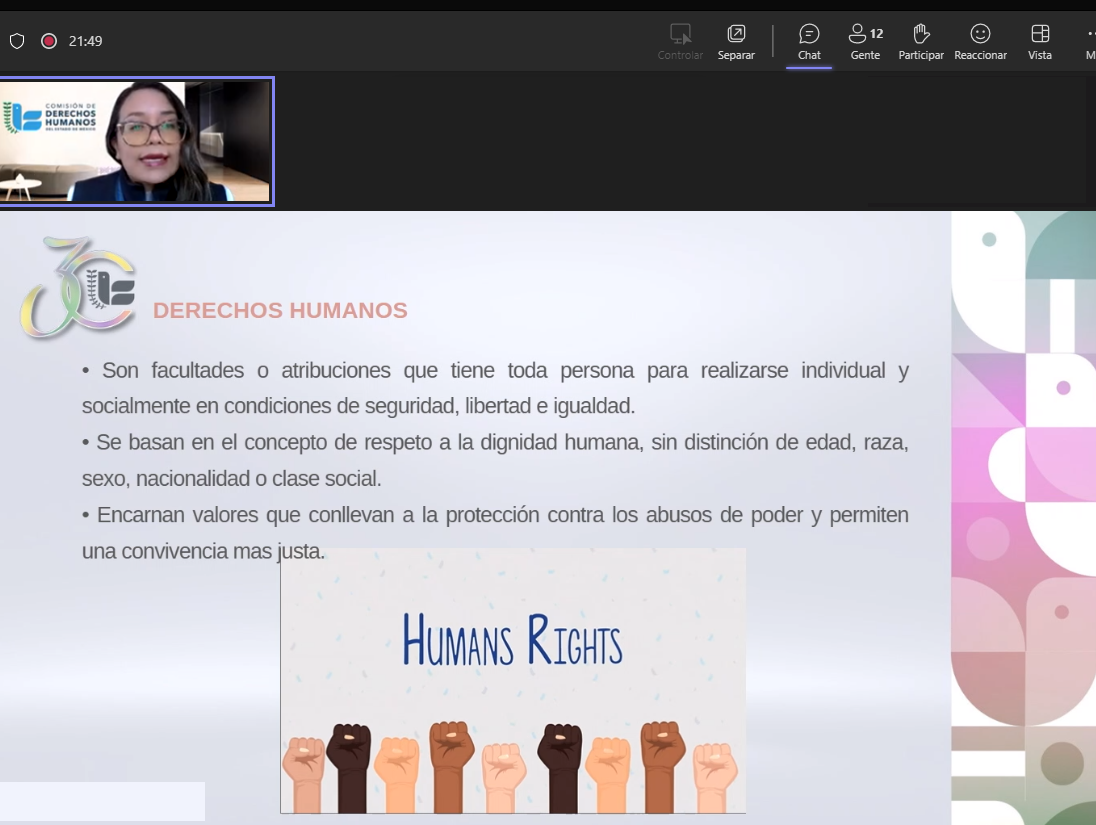Raise hand with Participar button
Viewport: 1096px width, 825px height.
[921, 42]
